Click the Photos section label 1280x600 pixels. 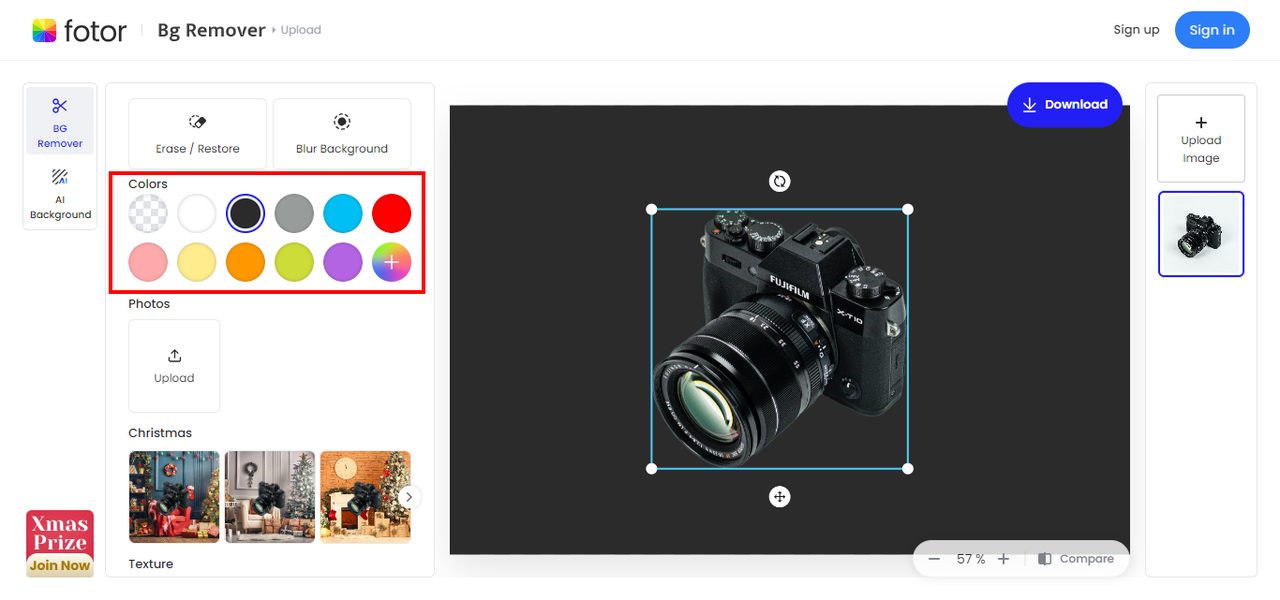click(x=149, y=304)
